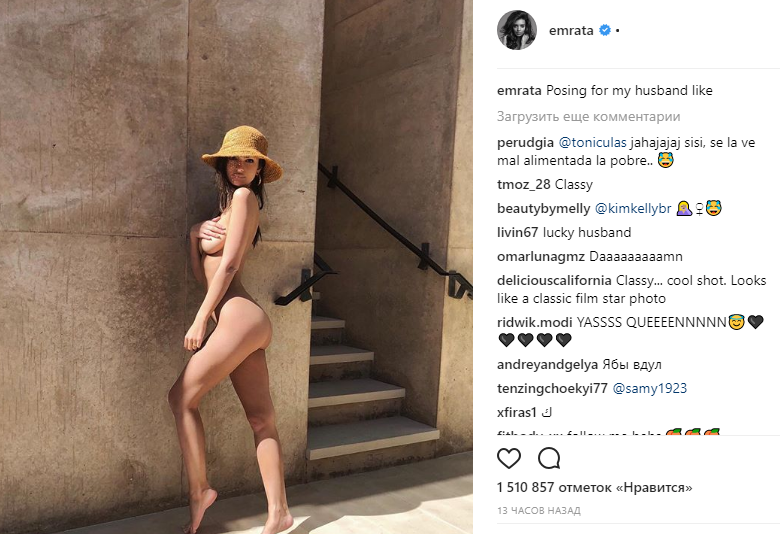Load more comments via Загрузить еще комментарии
Image resolution: width=780 pixels, height=534 pixels.
tap(588, 116)
